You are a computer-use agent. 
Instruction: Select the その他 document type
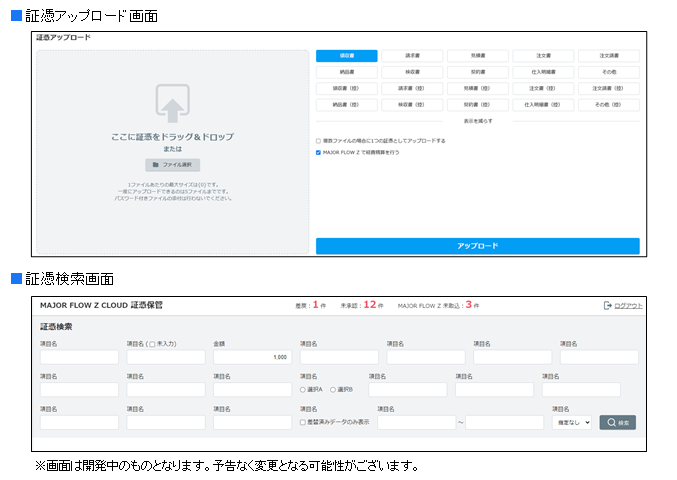click(x=609, y=72)
